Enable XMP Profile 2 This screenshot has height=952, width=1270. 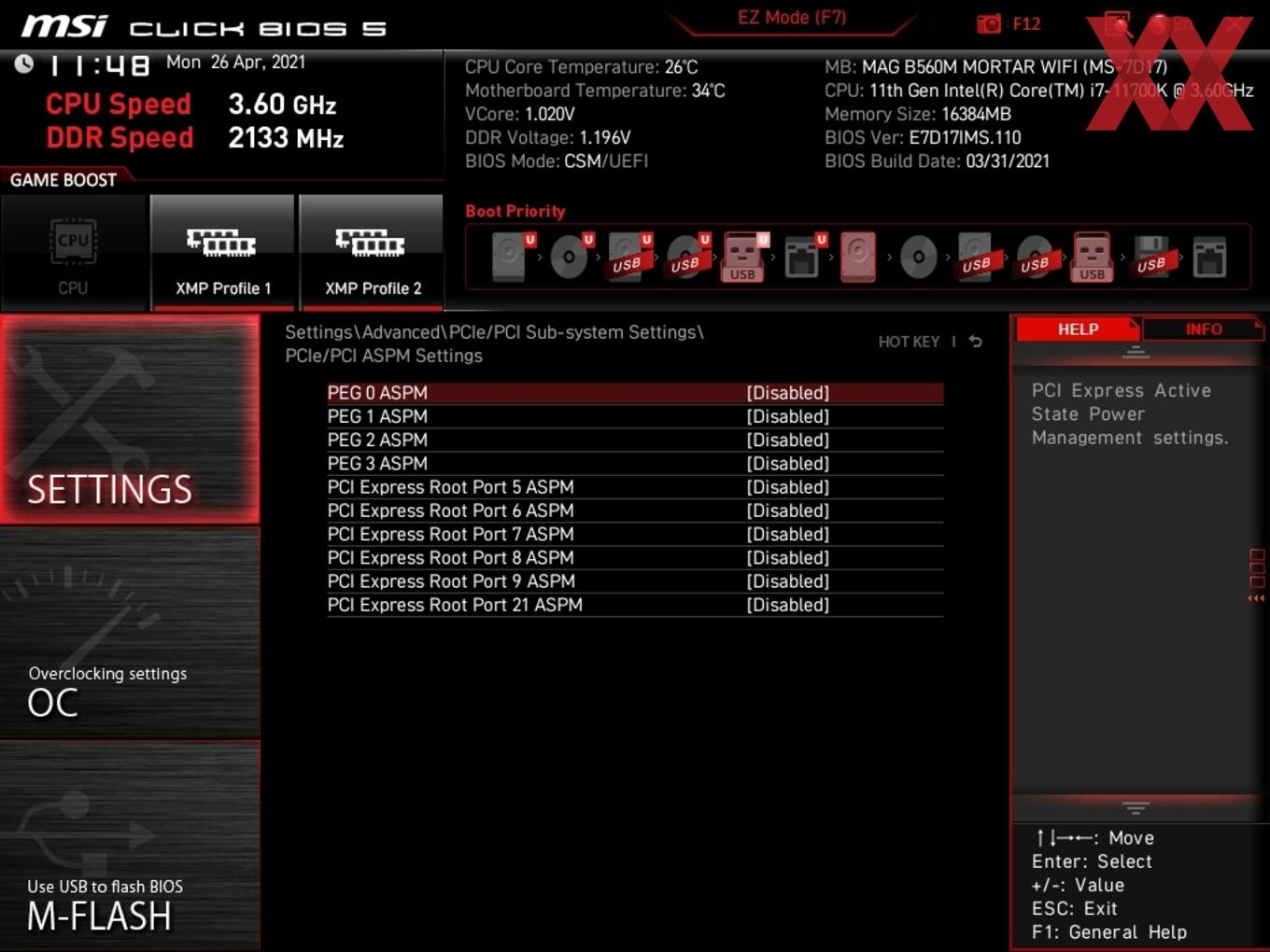[x=372, y=252]
